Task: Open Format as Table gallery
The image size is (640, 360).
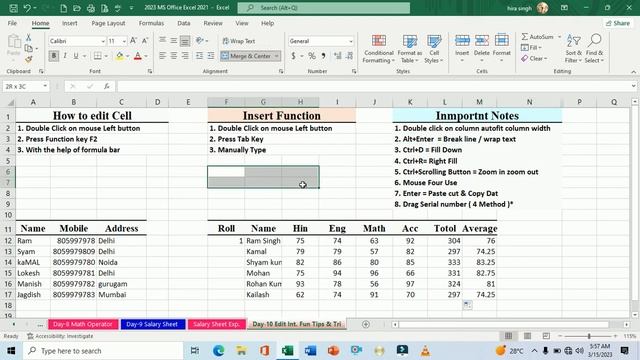Action: (x=409, y=49)
